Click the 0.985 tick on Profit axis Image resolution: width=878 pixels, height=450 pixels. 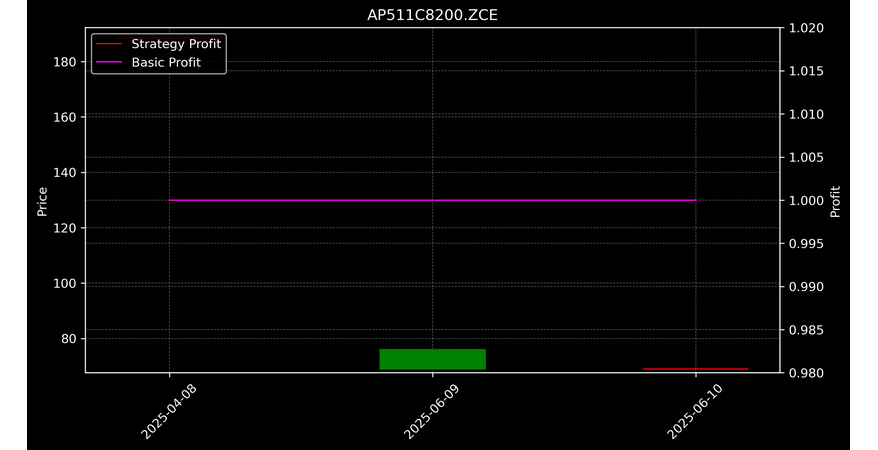coord(806,330)
